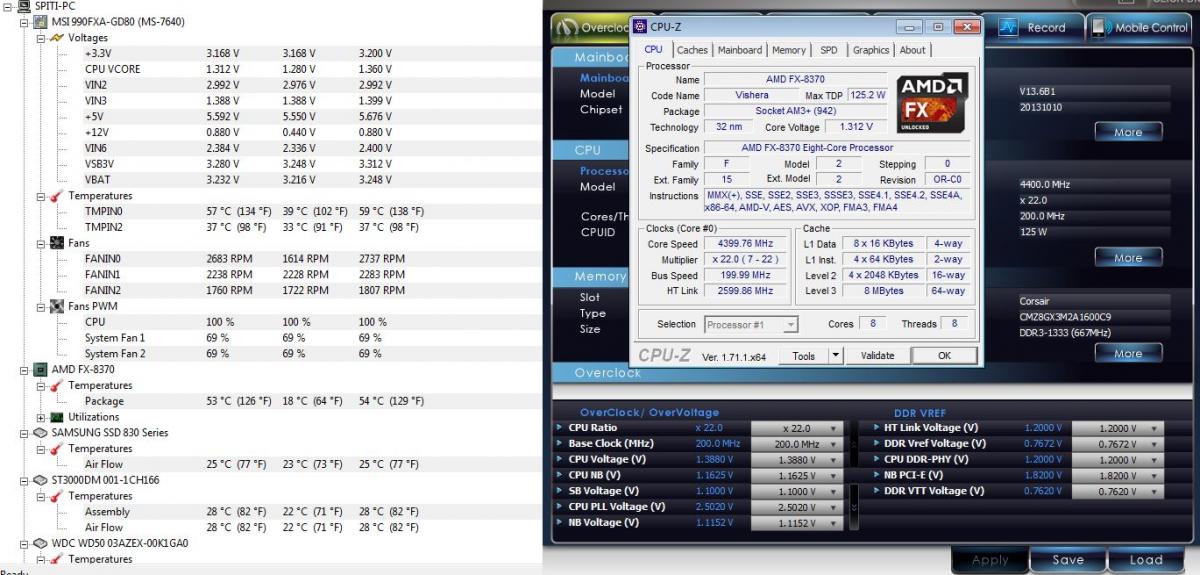Click the Mobile Control phone icon
Viewport: 1200px width, 575px height.
(1100, 27)
